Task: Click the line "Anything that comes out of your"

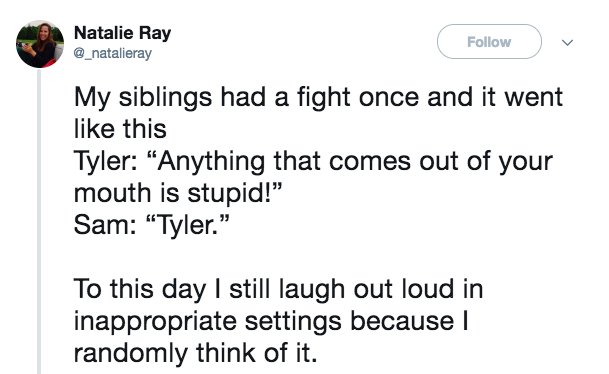Action: coord(313,162)
